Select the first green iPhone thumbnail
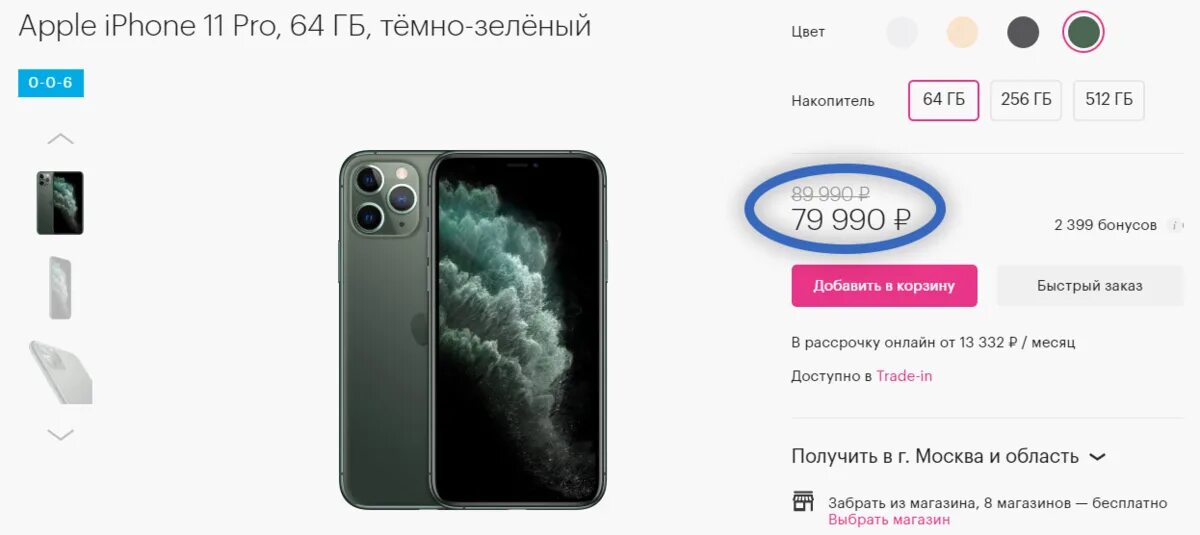Viewport: 1200px width, 535px height. pos(60,203)
